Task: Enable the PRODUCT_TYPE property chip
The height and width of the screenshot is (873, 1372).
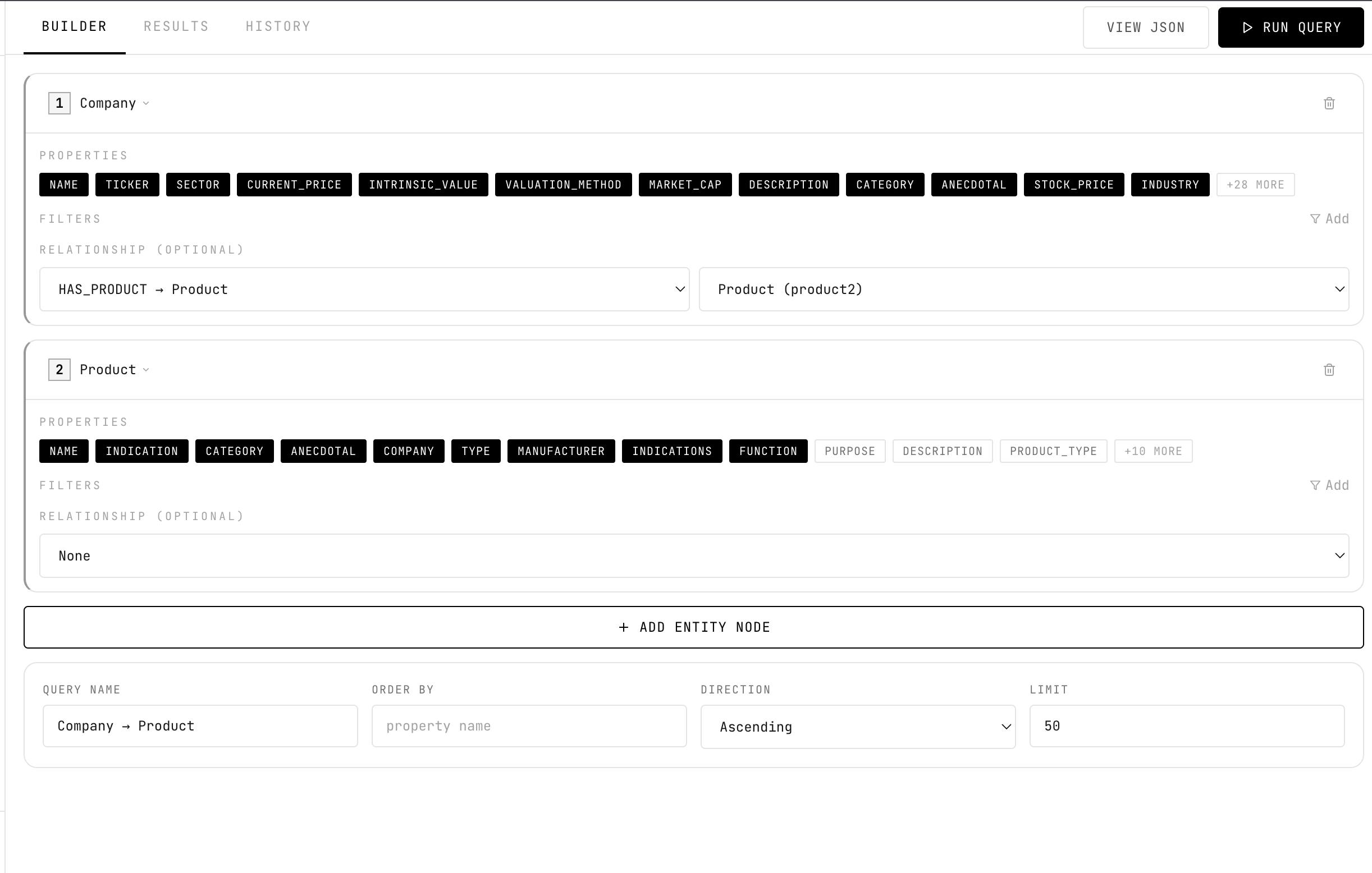Action: [x=1053, y=451]
